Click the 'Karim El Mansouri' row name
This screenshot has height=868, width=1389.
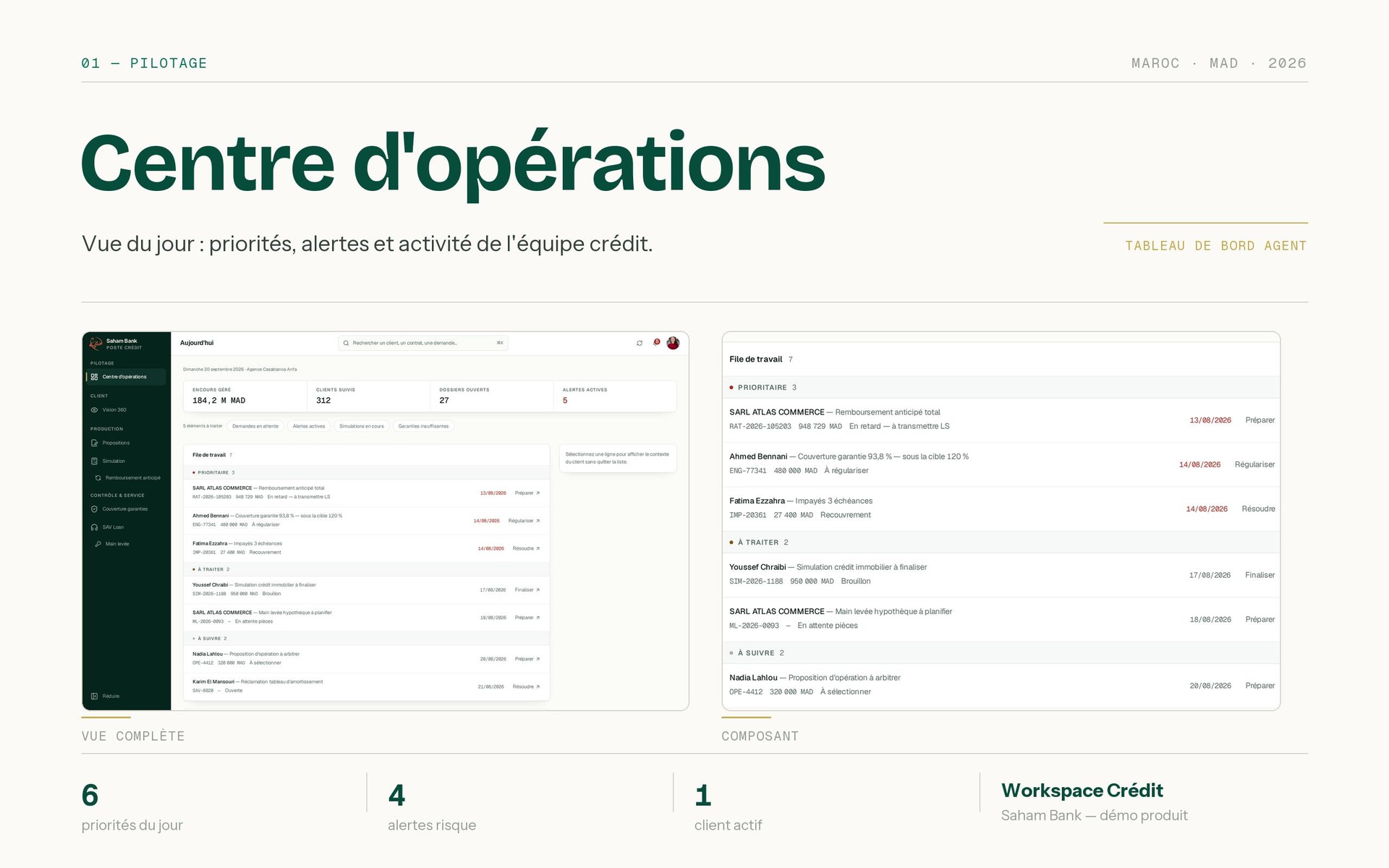point(213,681)
